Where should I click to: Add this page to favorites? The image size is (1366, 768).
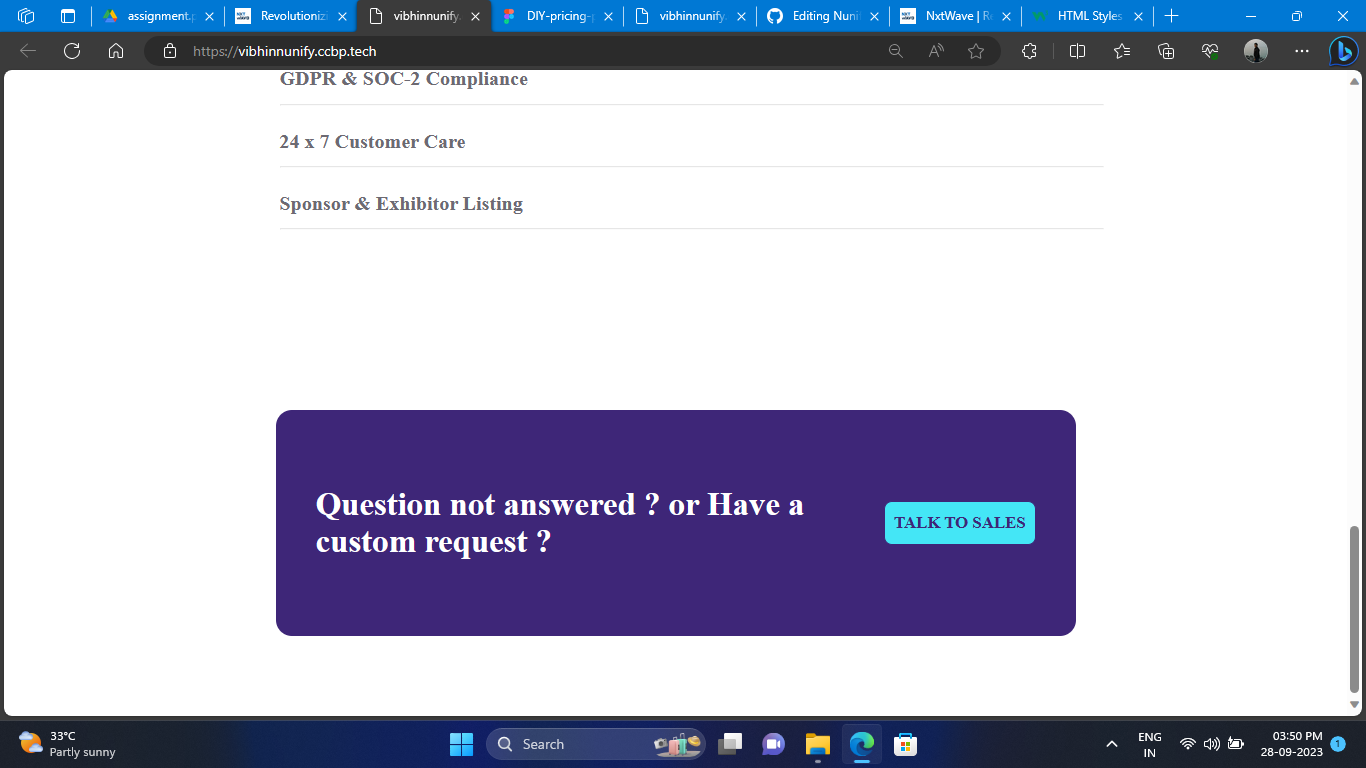coord(975,50)
